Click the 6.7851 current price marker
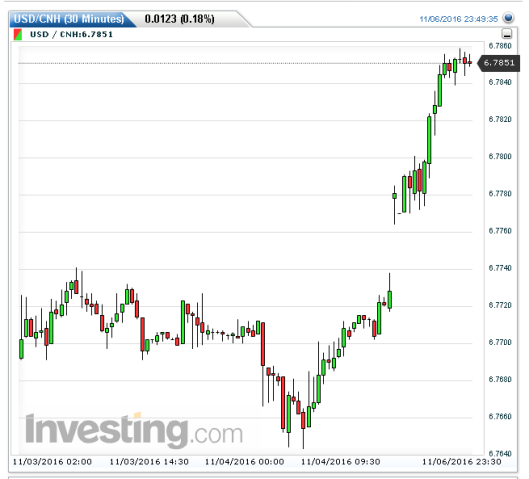529x479 pixels. [499, 63]
